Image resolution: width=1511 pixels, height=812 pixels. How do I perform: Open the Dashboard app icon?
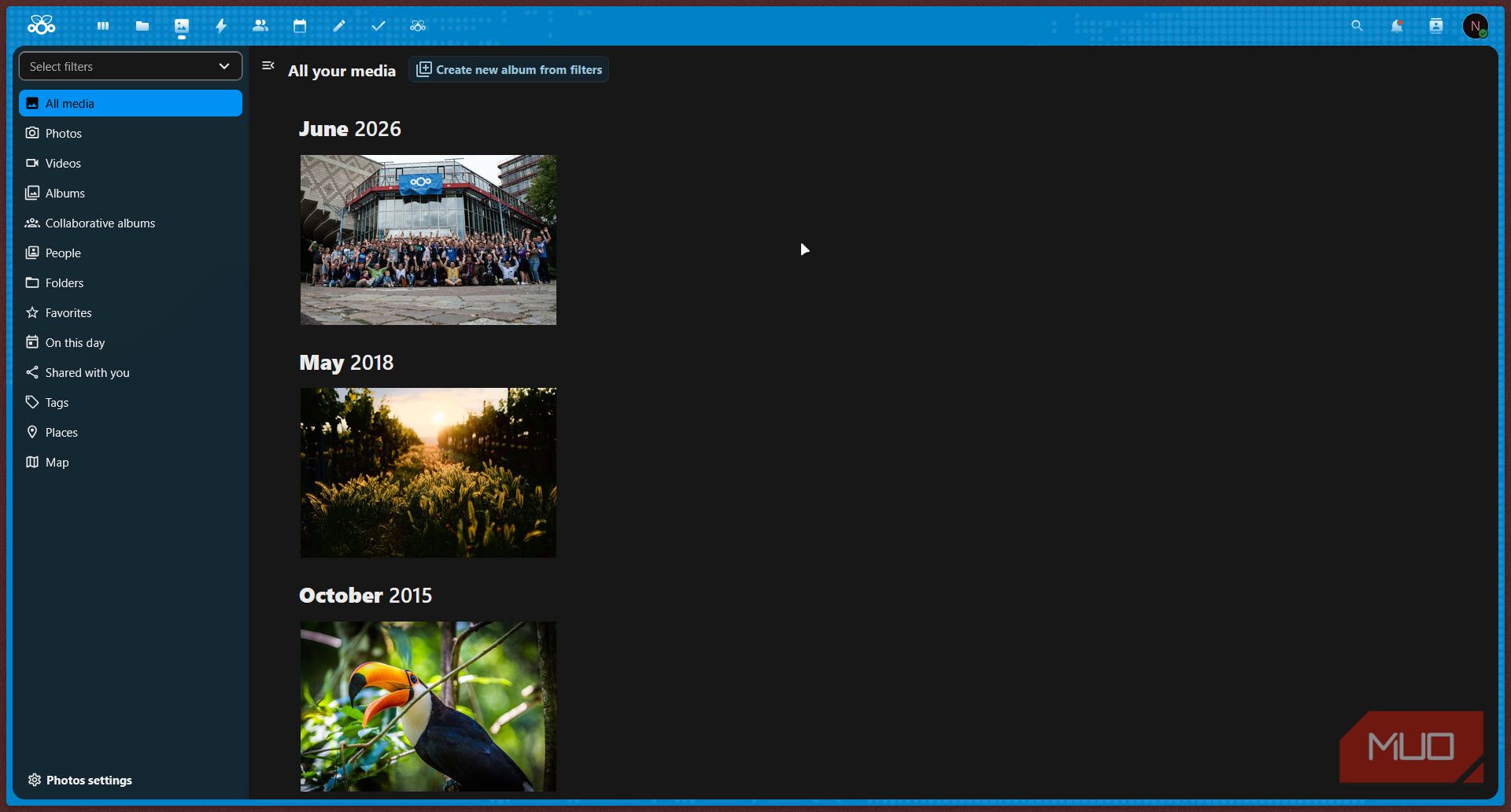[x=103, y=26]
